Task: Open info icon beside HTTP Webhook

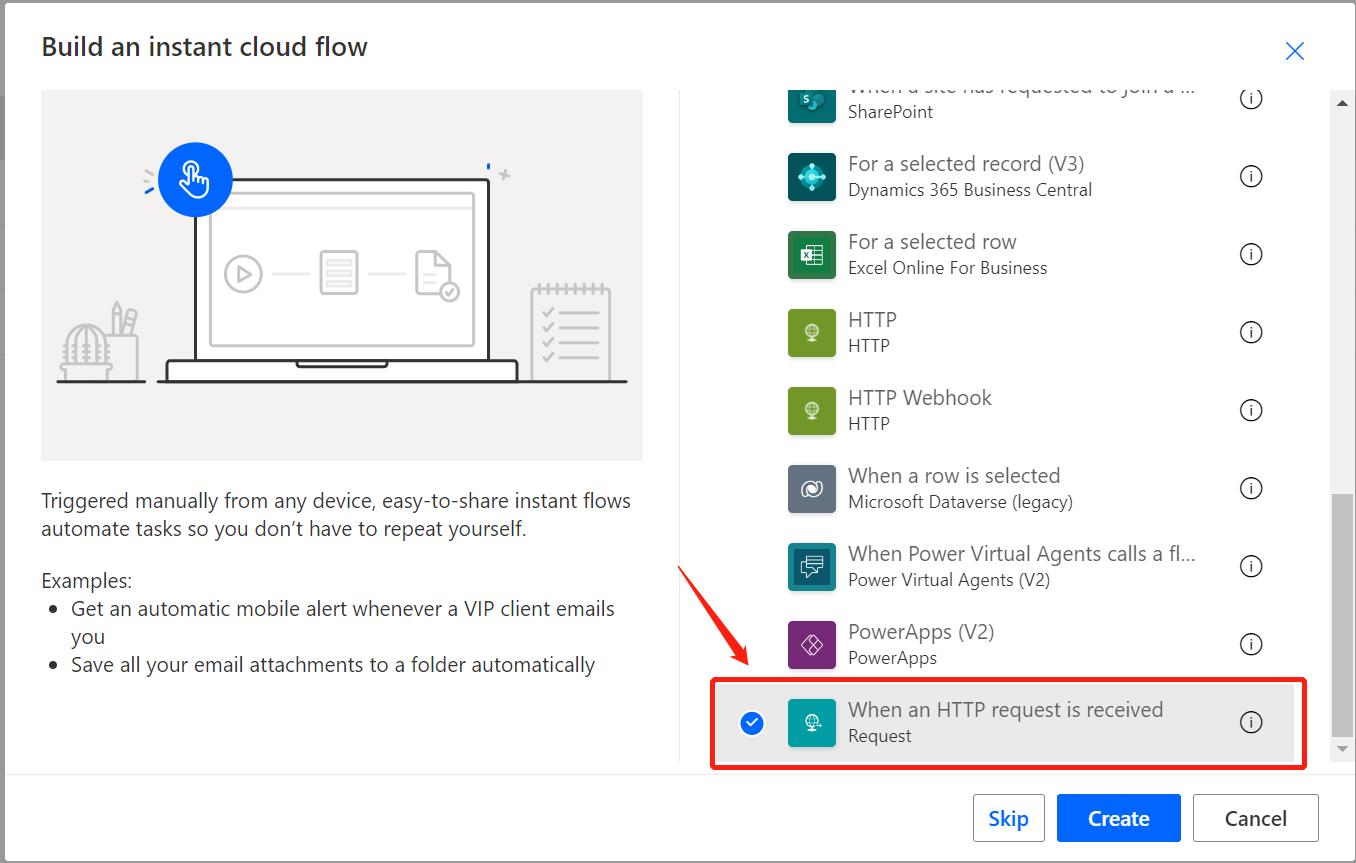Action: (x=1251, y=410)
